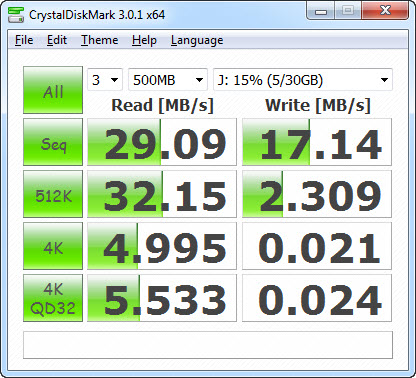Expand the 500MB test size dropdown
416x378 pixels.
[168, 80]
